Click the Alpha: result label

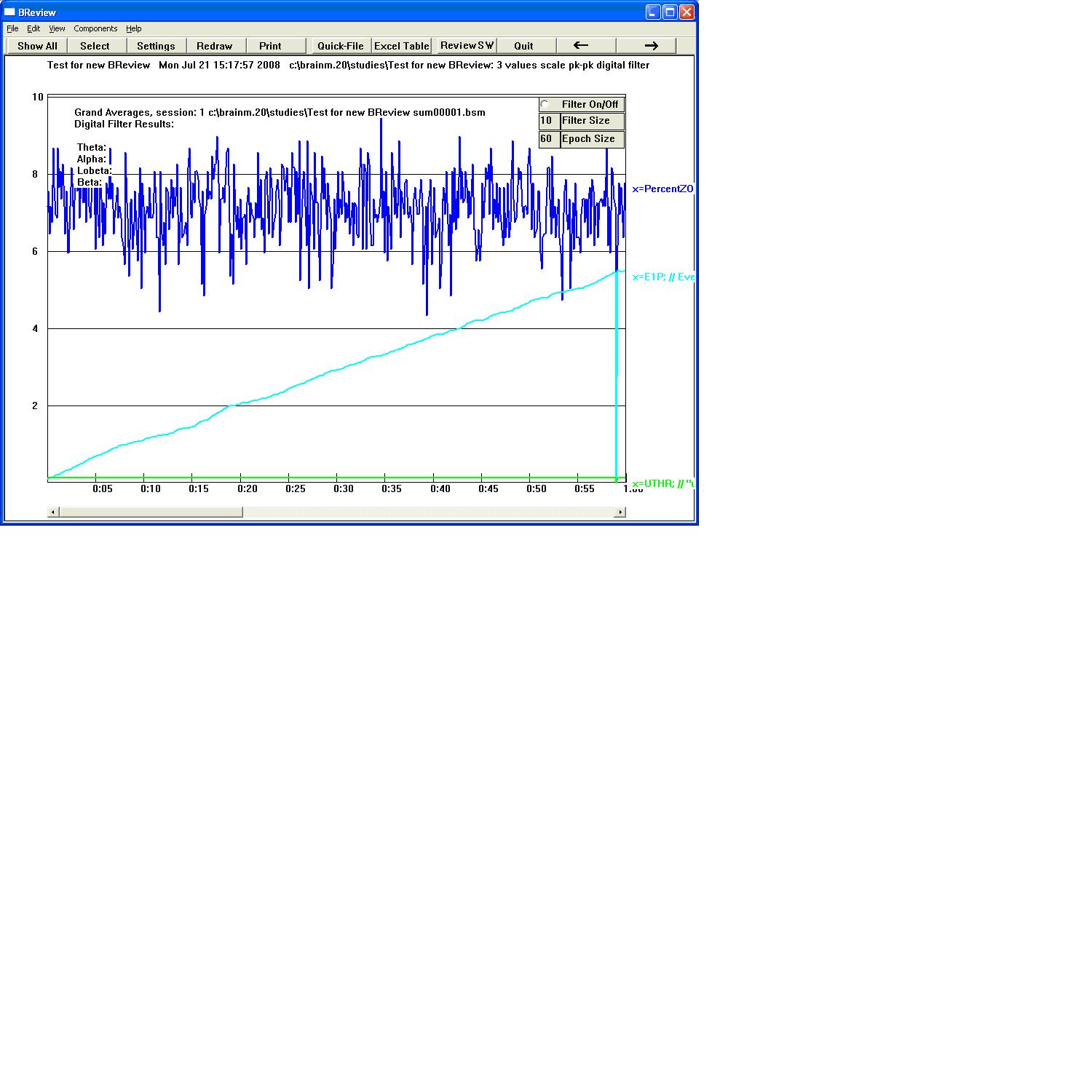[x=92, y=159]
